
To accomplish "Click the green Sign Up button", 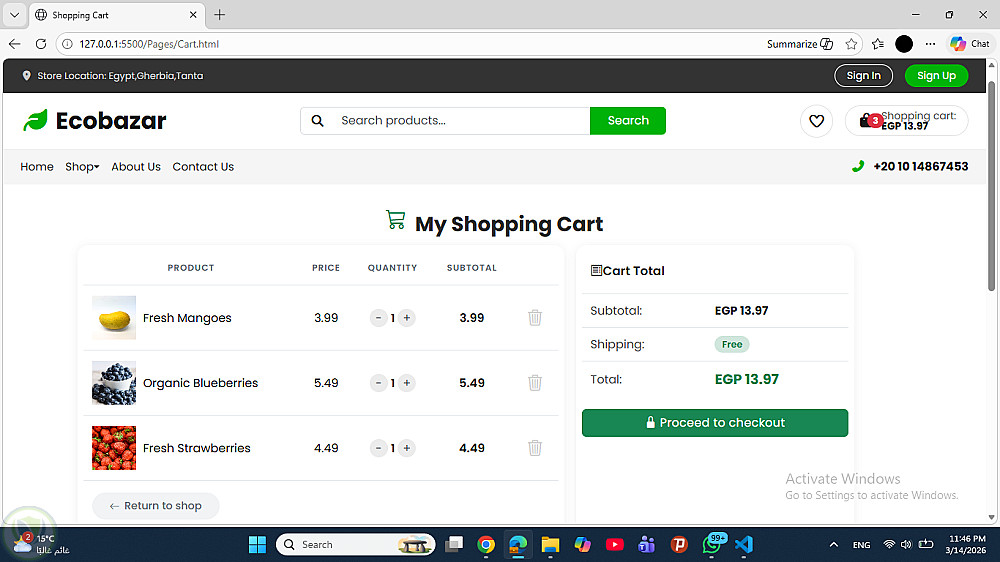I will 936,75.
